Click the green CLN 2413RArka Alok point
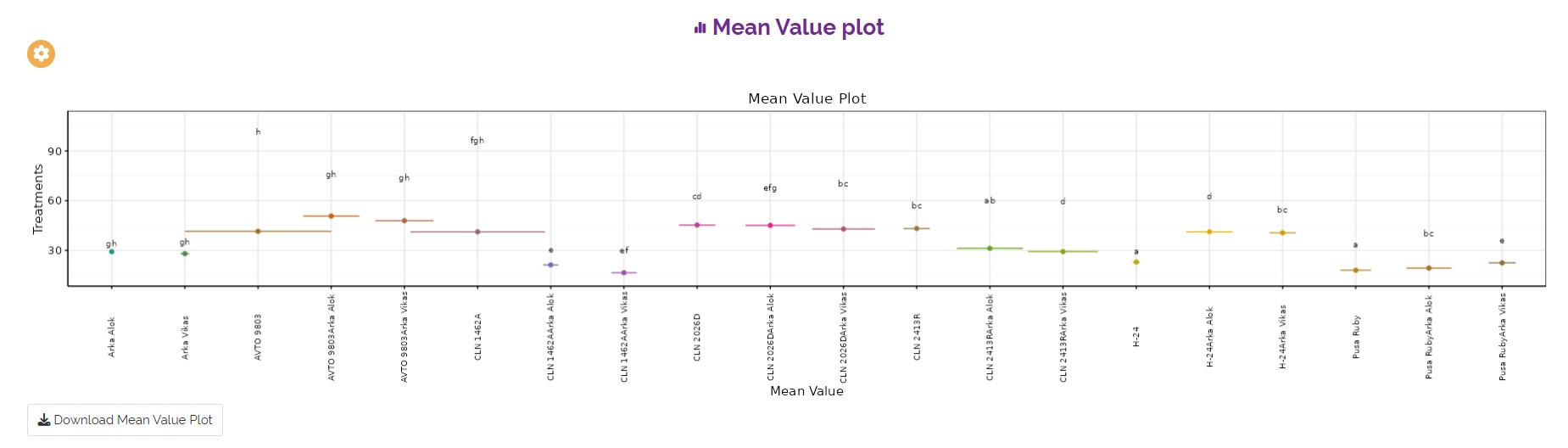The image size is (1568, 448). coord(990,249)
